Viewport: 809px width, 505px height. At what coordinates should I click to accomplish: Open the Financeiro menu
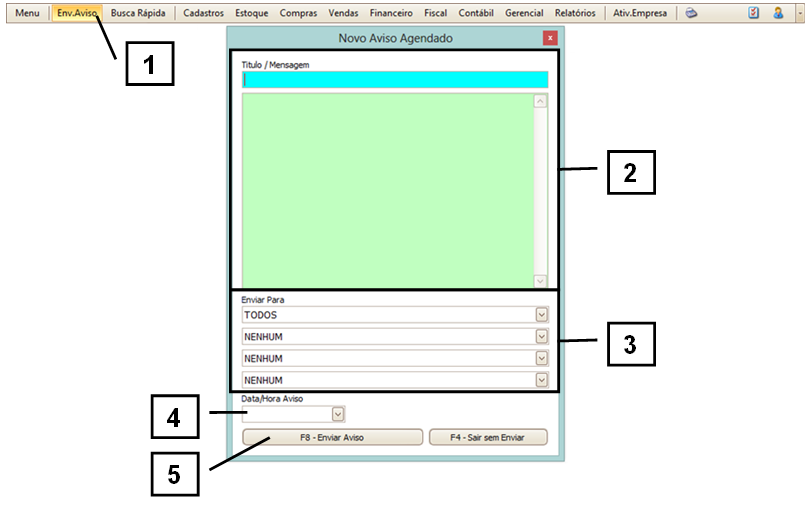[x=390, y=13]
